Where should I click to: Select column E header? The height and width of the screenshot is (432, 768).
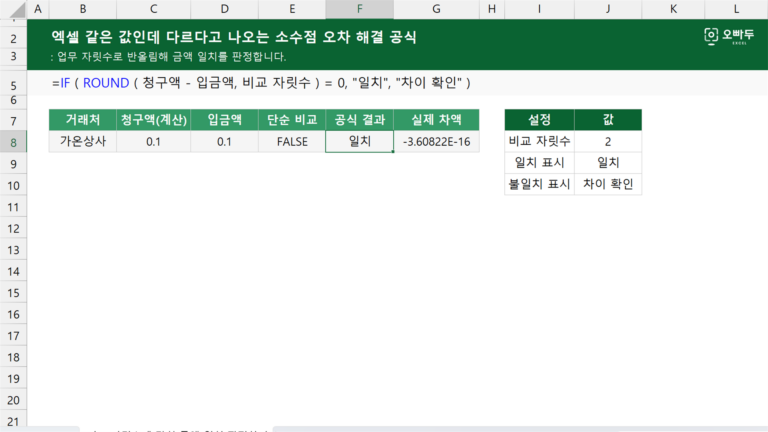292,9
